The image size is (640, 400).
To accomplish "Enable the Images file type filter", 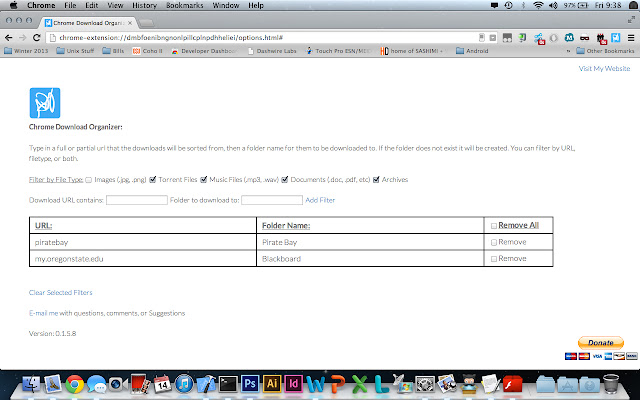I will [89, 180].
